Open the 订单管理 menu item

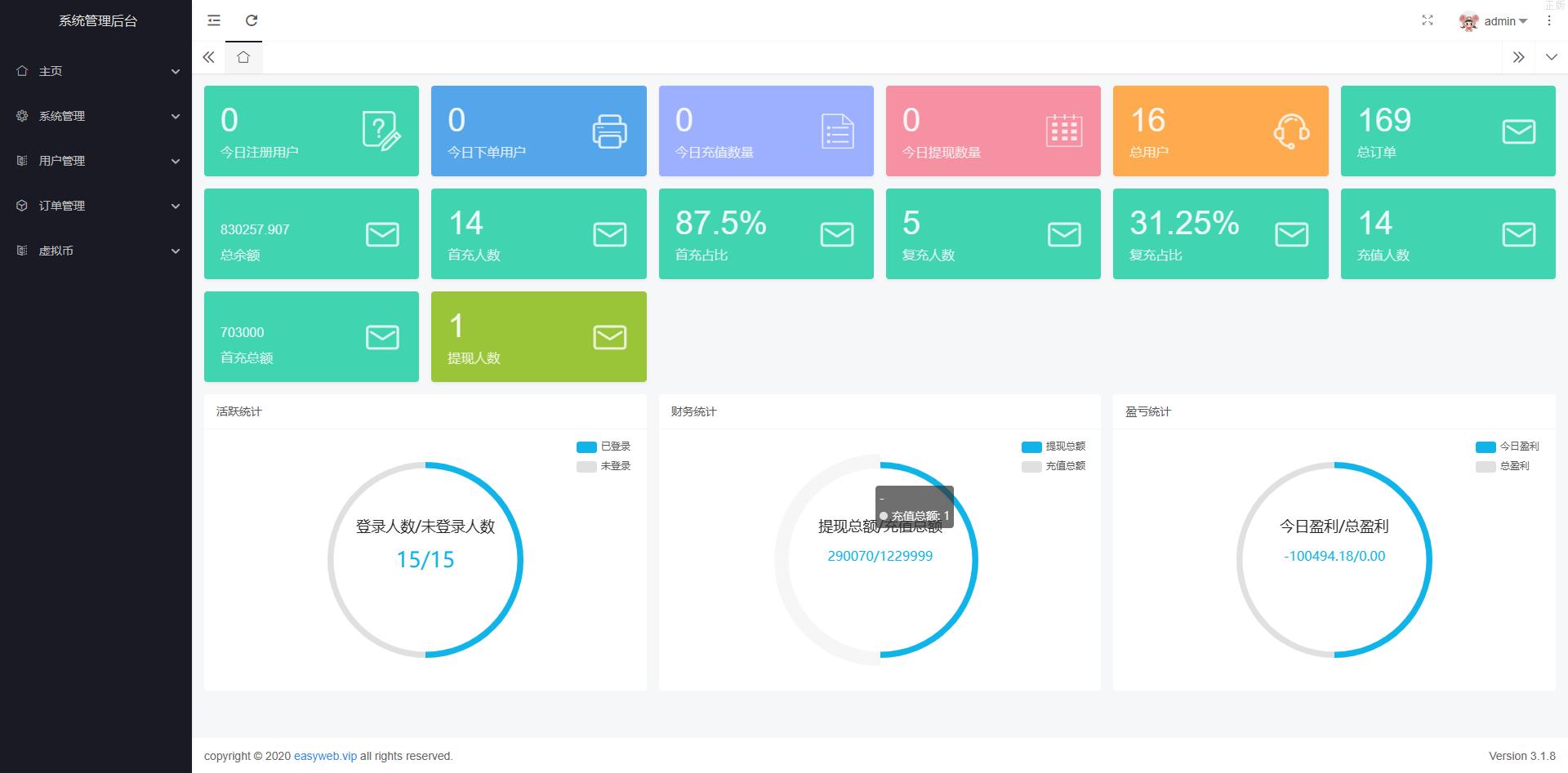(96, 206)
